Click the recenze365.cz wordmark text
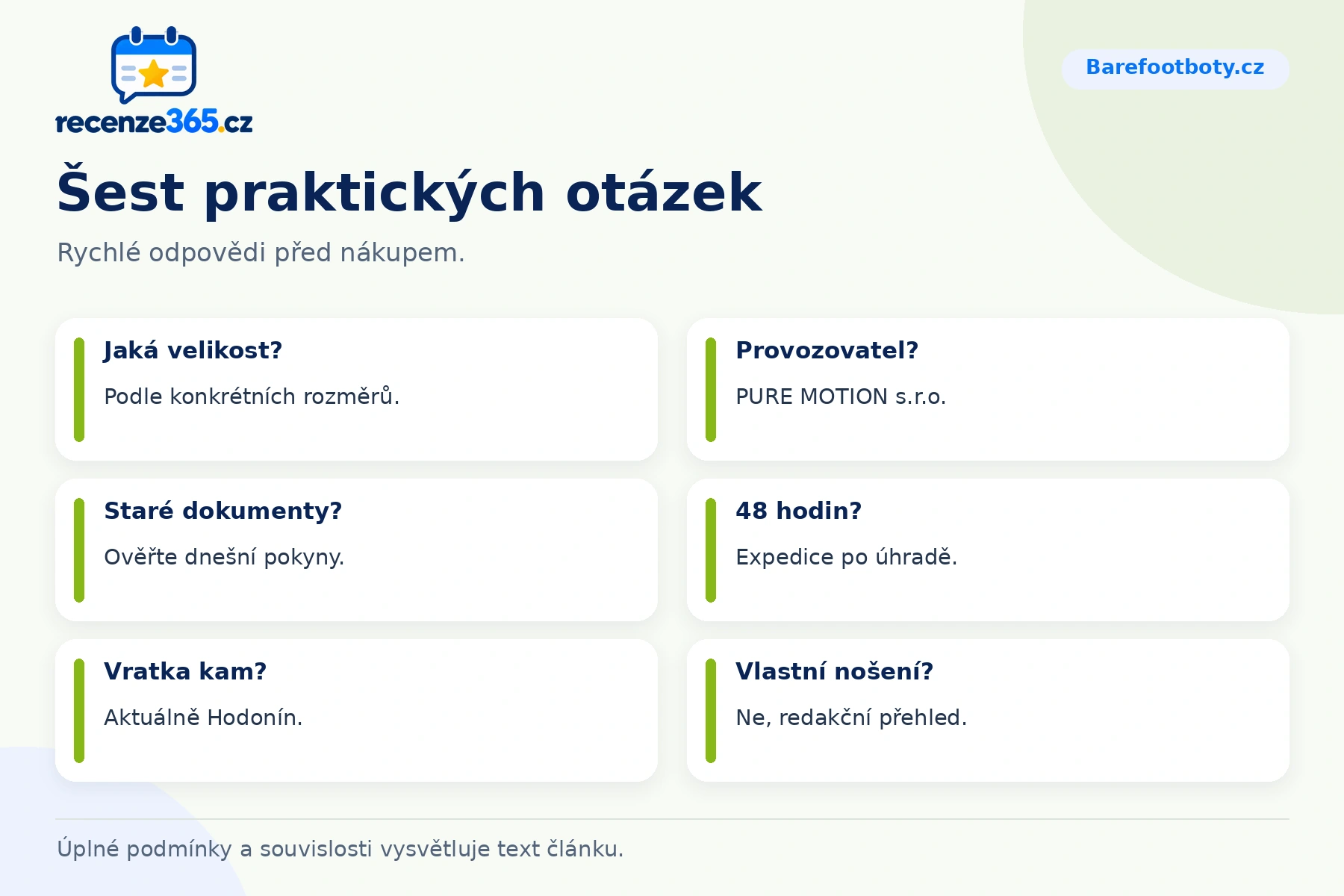Viewport: 1344px width, 896px height. point(155,122)
